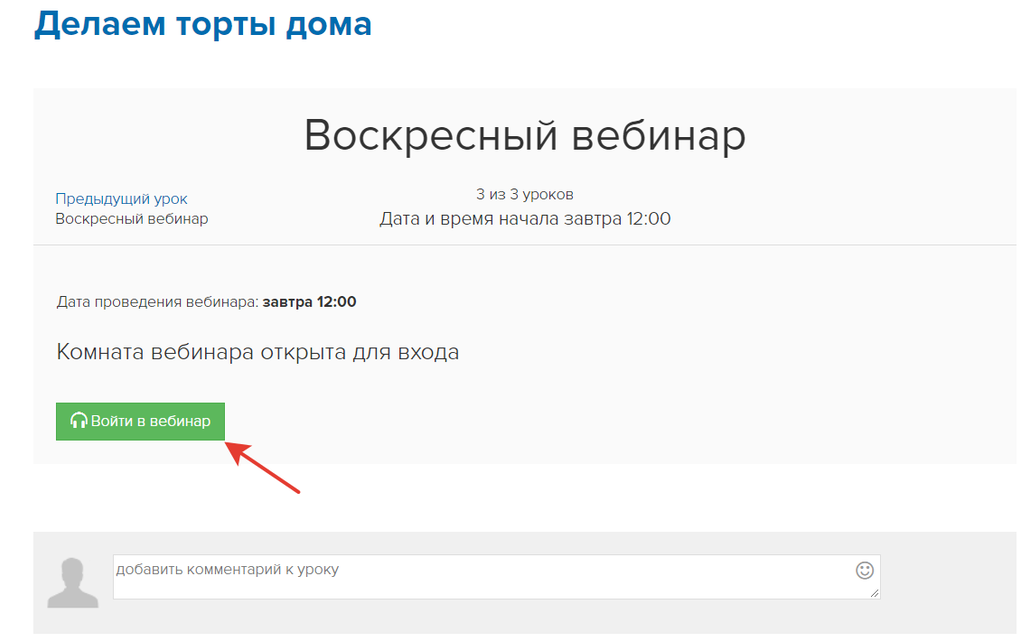Click the bold "завтра 12:00" text

[x=309, y=301]
